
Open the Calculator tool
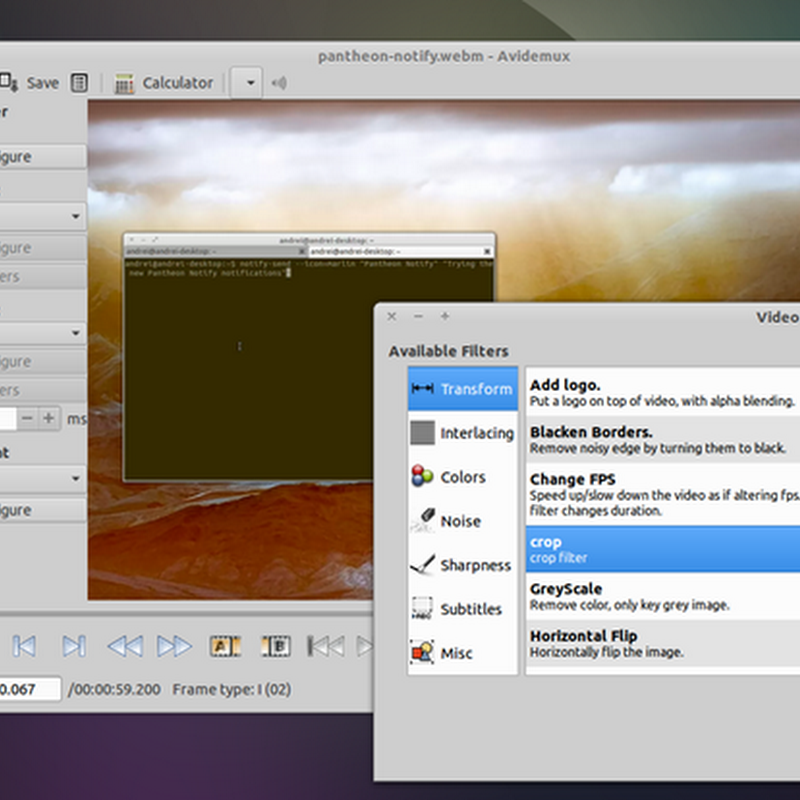164,83
